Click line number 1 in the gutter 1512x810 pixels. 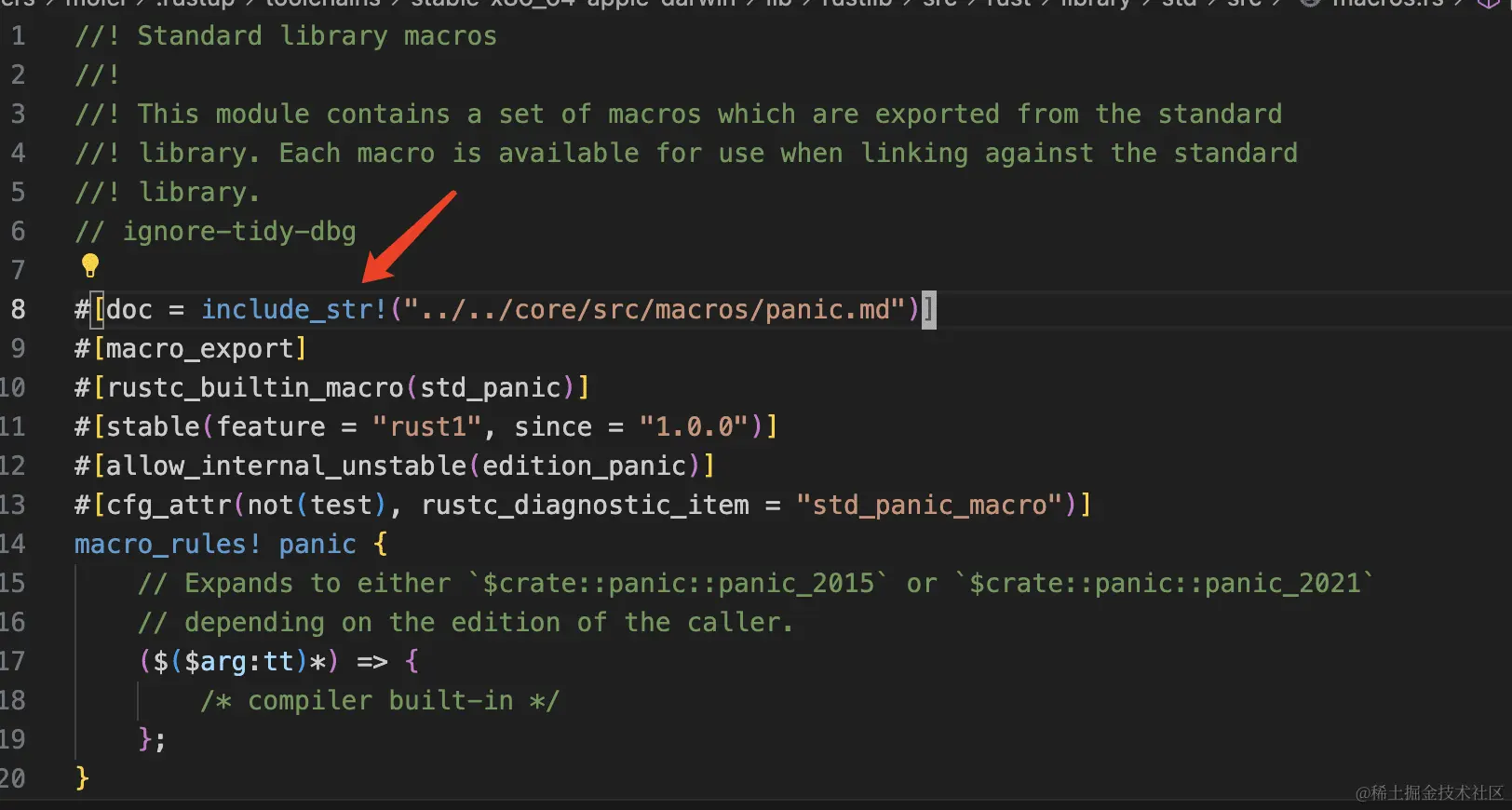18,36
